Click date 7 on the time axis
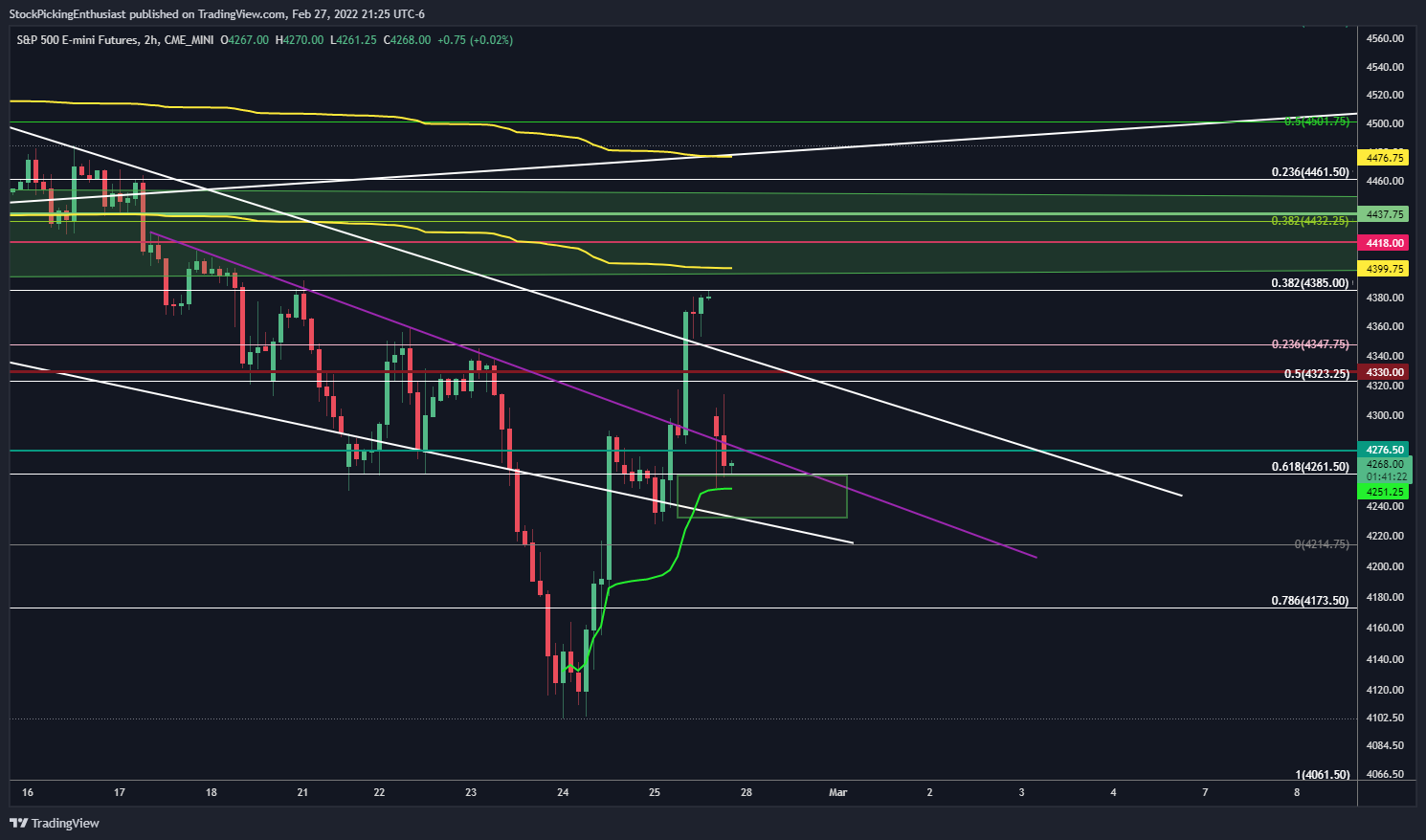 (1205, 792)
